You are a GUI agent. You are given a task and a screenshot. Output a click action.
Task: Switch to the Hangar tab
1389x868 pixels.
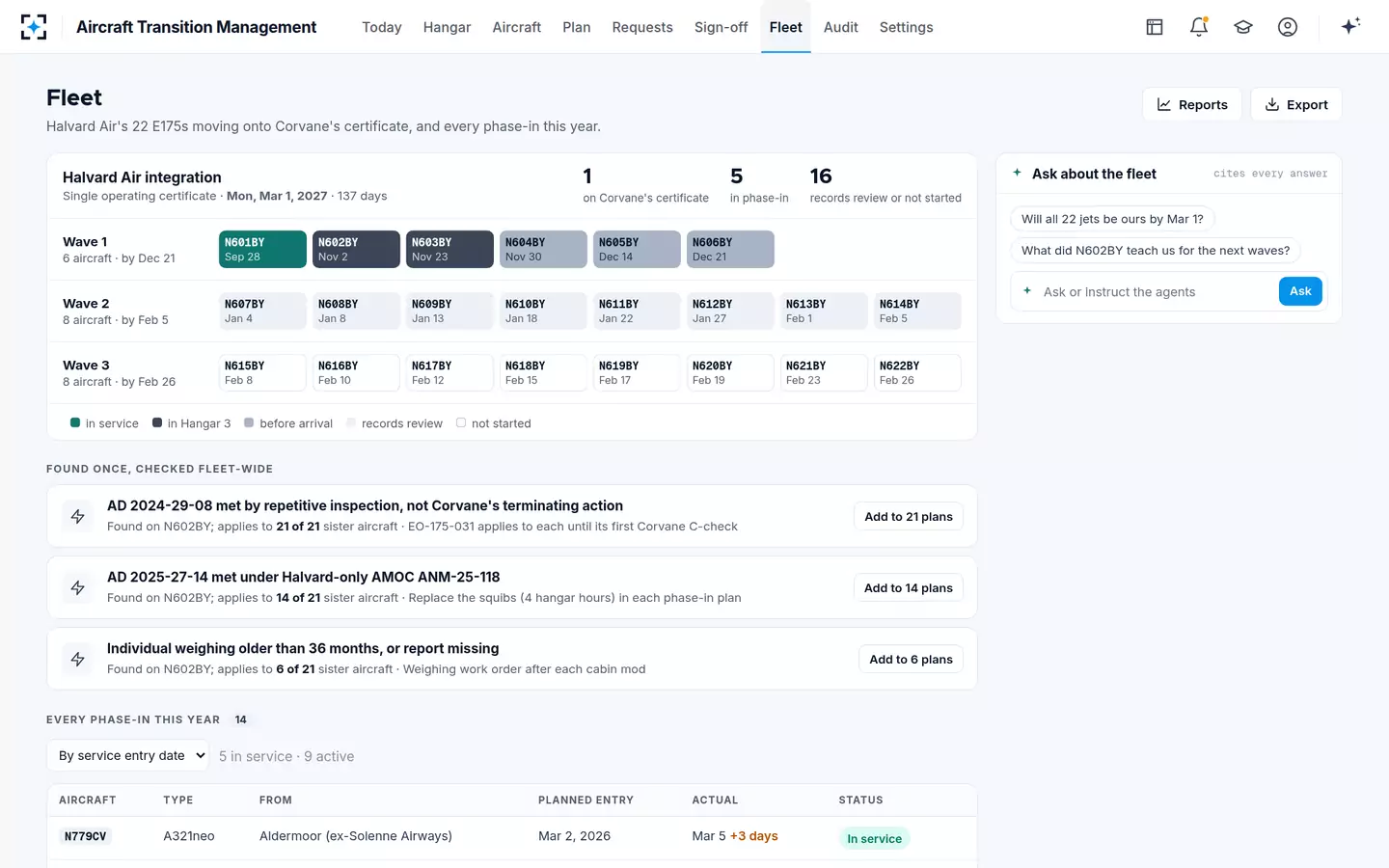click(x=447, y=27)
